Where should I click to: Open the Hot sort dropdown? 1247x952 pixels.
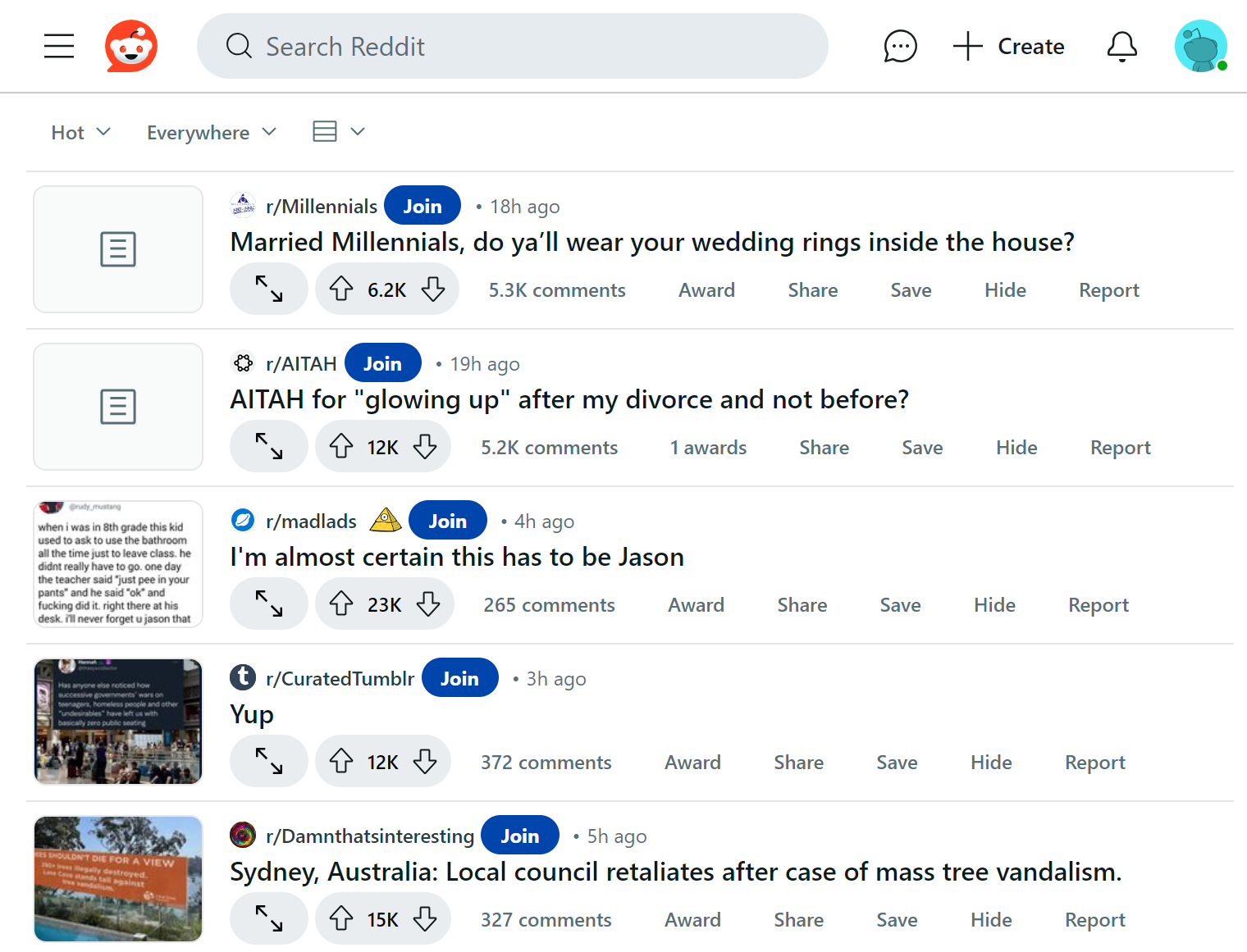pos(80,132)
